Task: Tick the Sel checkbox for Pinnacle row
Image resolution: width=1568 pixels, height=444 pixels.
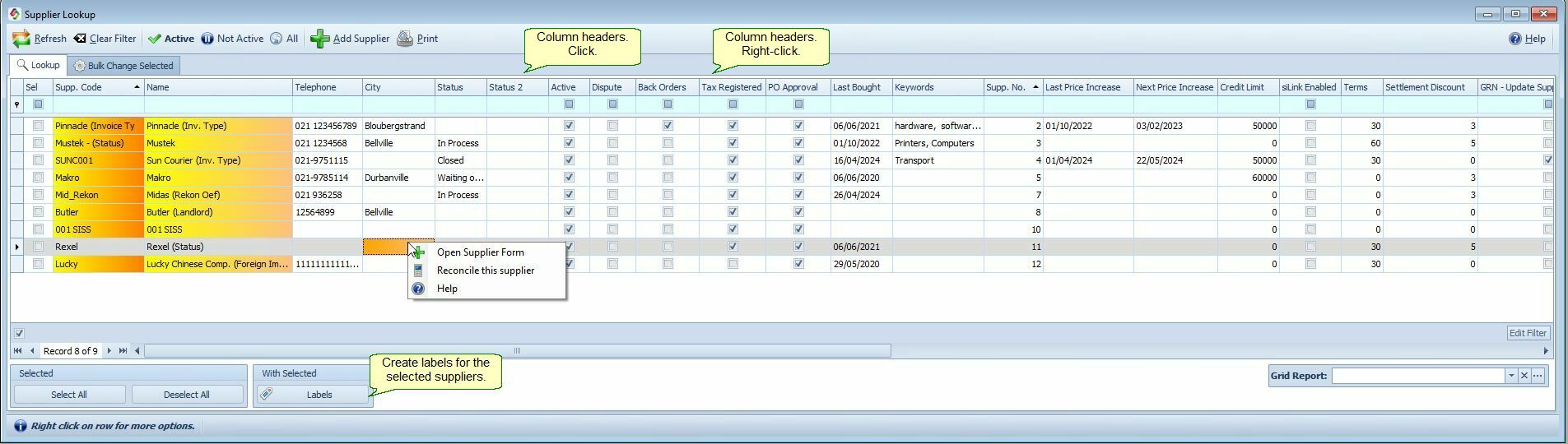Action: [38, 126]
